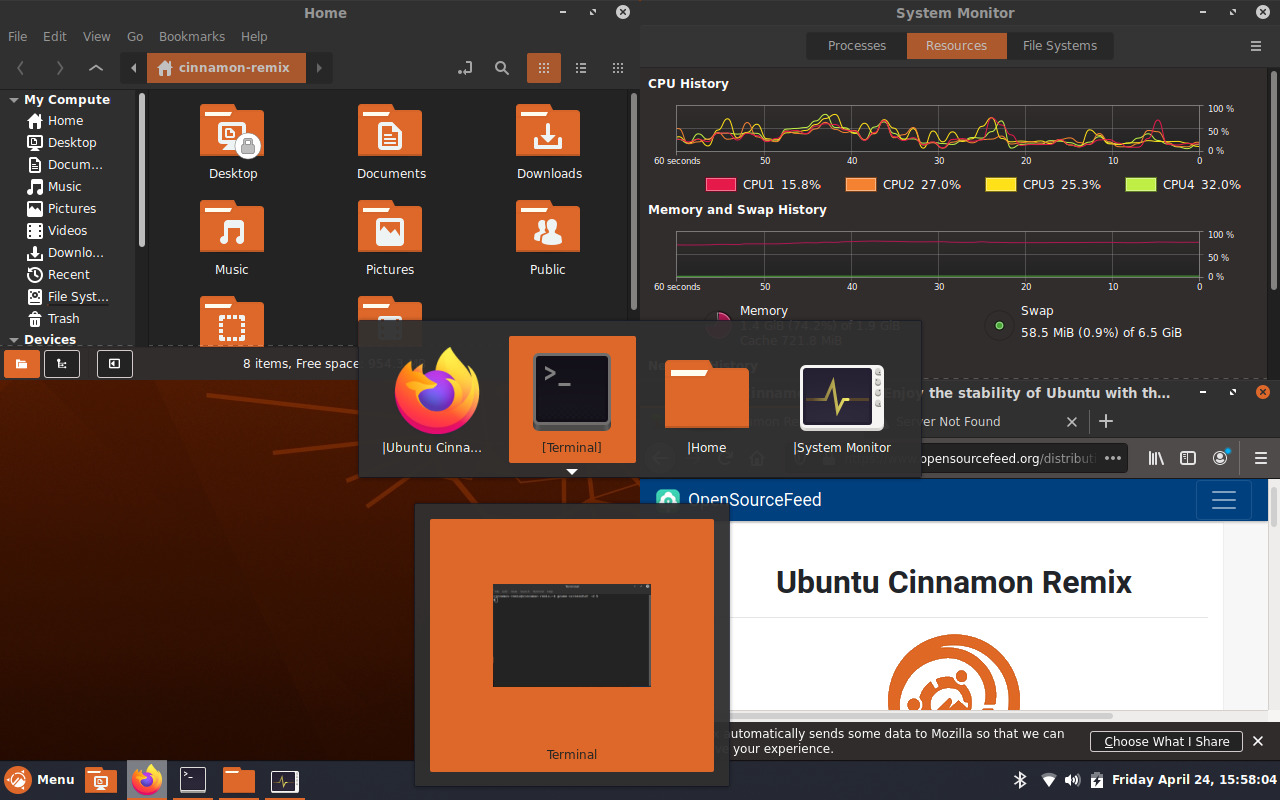
Task: Click the Choose What I Share button
Action: [x=1165, y=741]
